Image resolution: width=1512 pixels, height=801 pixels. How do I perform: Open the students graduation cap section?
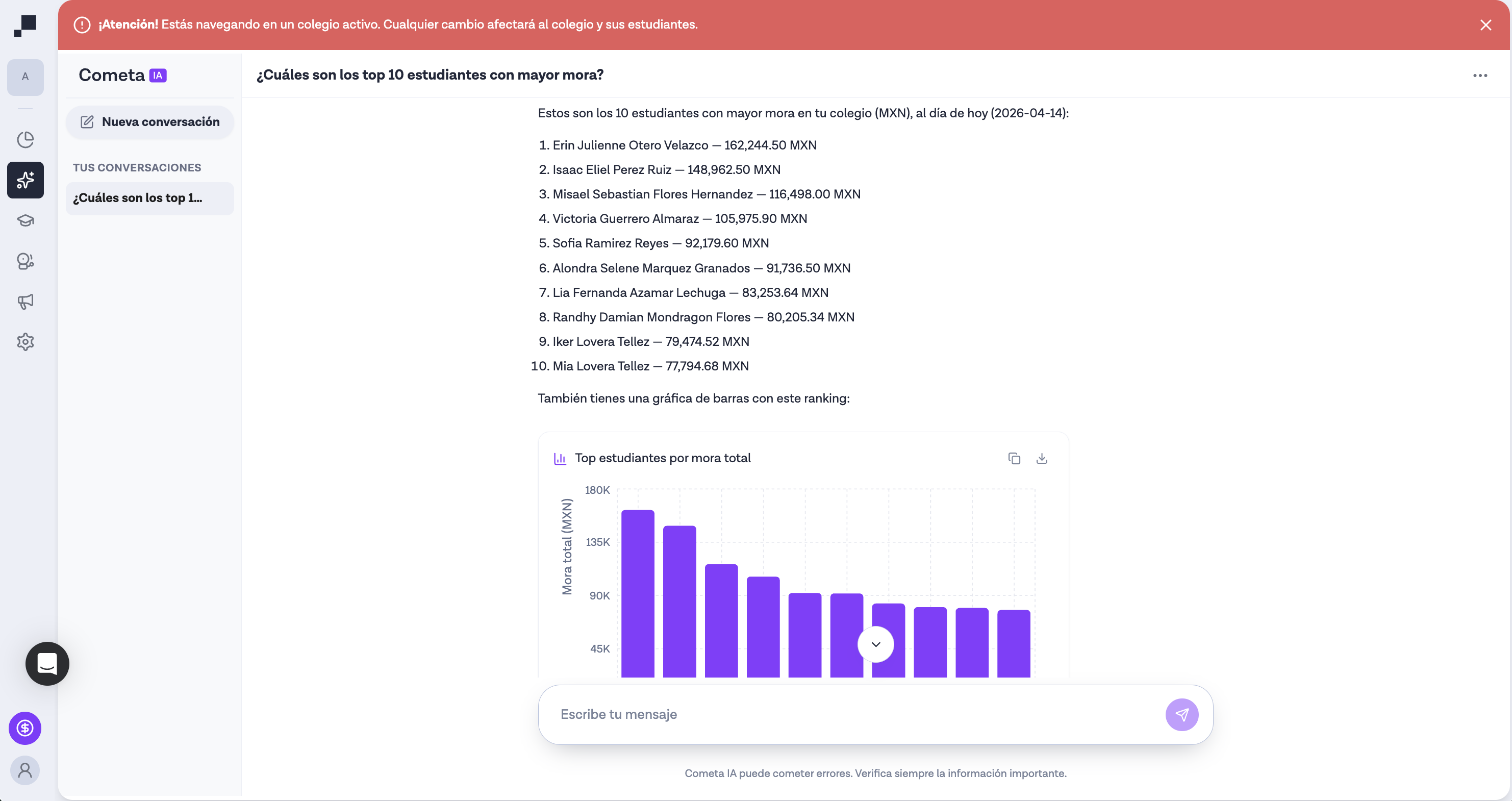coord(25,220)
